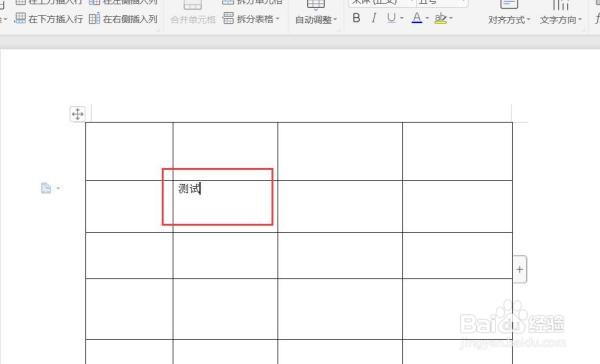This screenshot has width=600, height=364.
Task: Open the 拆分表格 split table dropdown
Action: (x=251, y=18)
